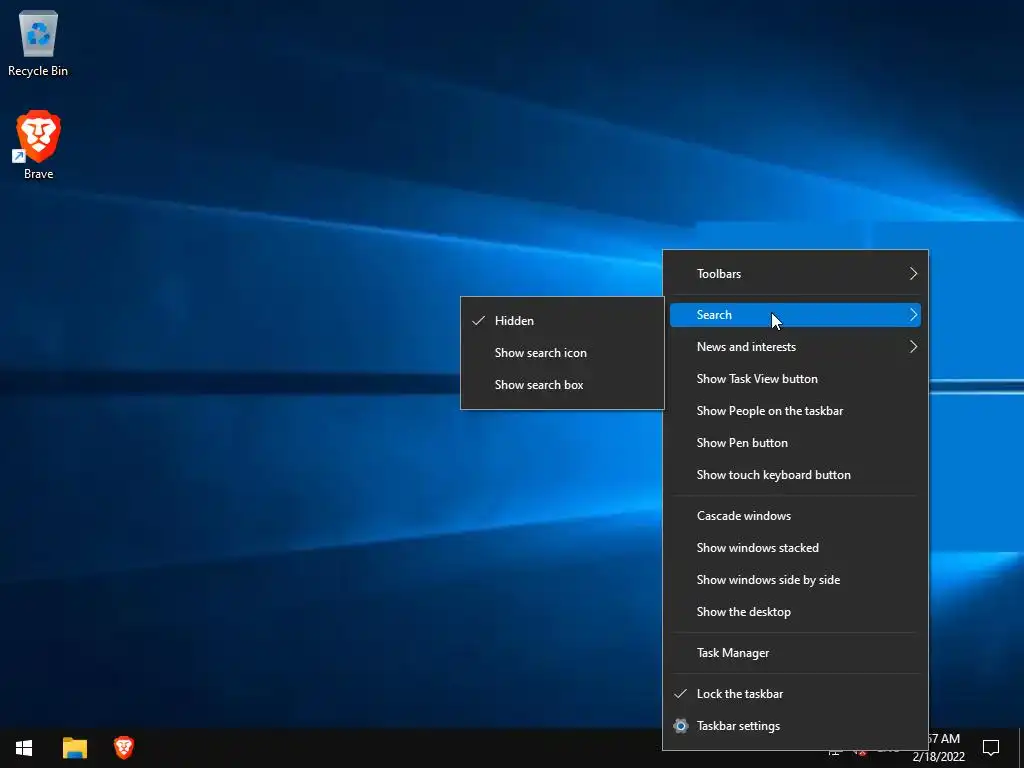This screenshot has height=768, width=1024.
Task: Click the highlighted Search menu entry
Action: (x=795, y=315)
